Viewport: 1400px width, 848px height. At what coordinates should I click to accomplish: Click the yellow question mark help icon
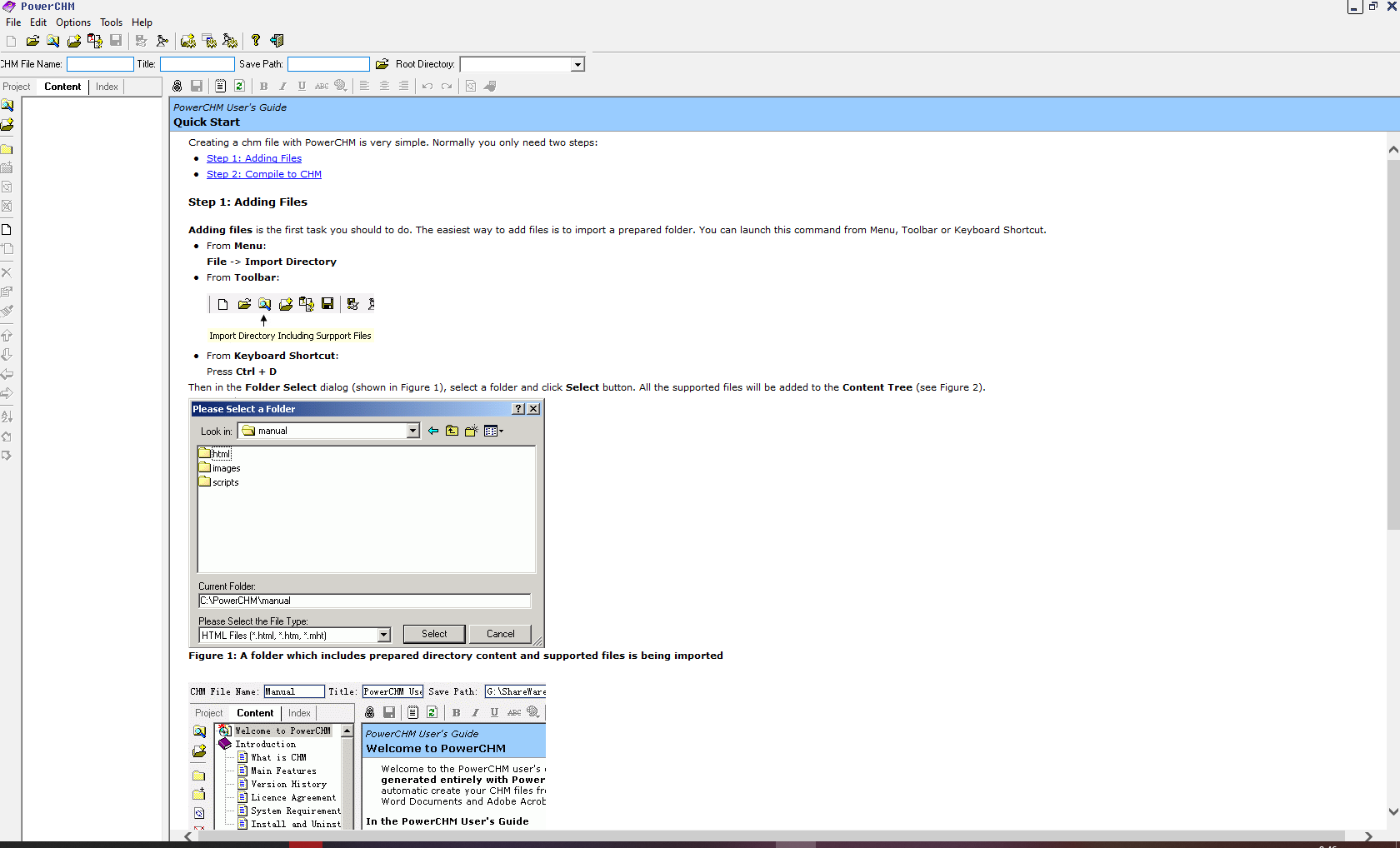point(256,41)
